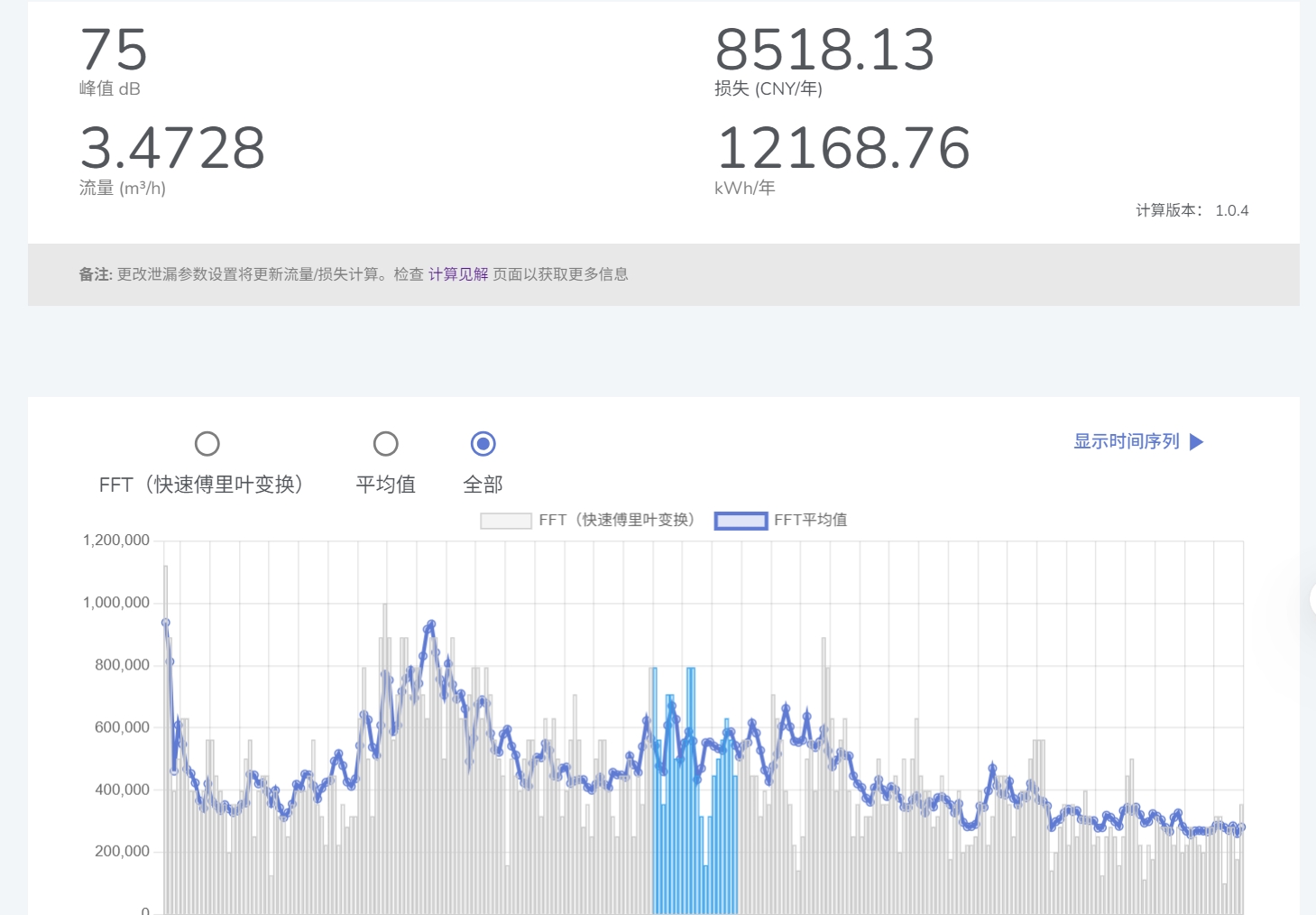The width and height of the screenshot is (1316, 915).
Task: Open the 显示时间序列 arrow icon
Action: [1197, 441]
